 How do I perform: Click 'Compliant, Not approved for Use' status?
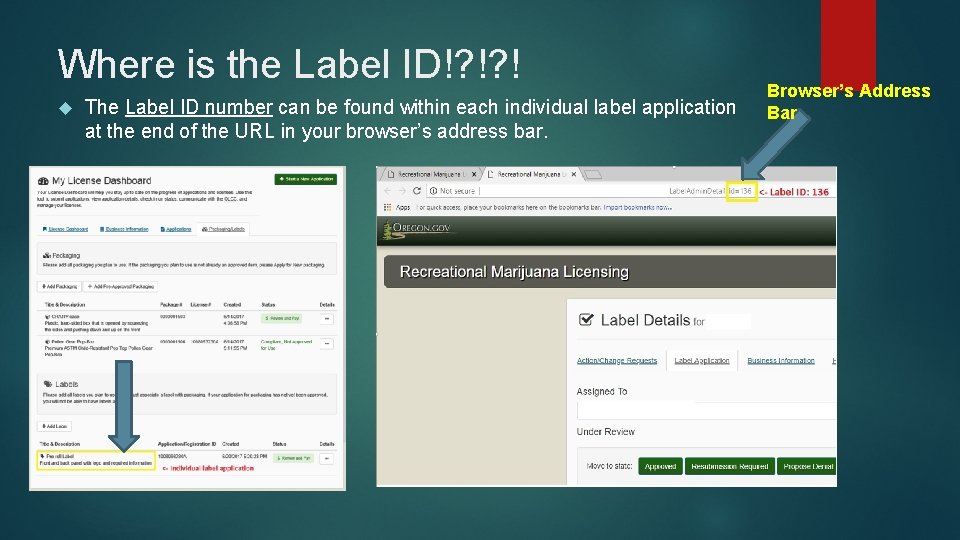[x=287, y=345]
